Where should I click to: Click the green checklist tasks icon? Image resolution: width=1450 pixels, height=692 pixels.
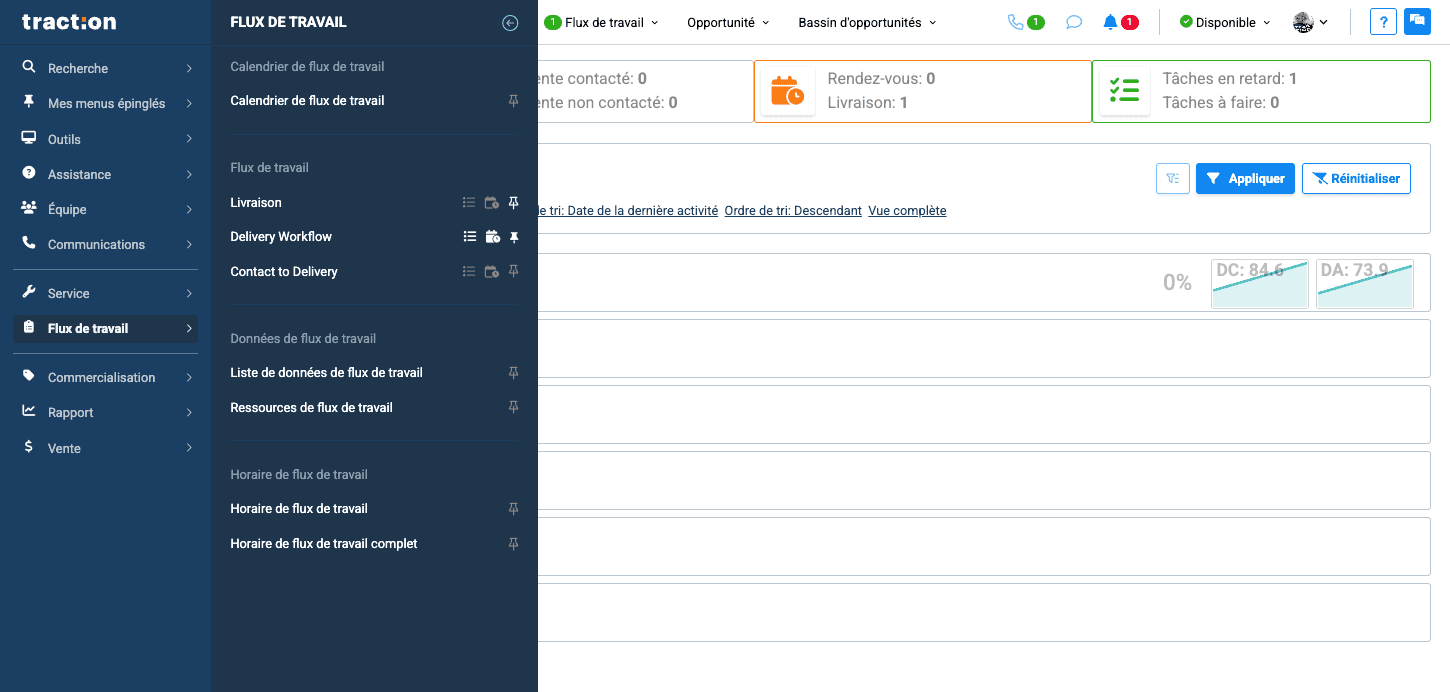(x=1125, y=91)
